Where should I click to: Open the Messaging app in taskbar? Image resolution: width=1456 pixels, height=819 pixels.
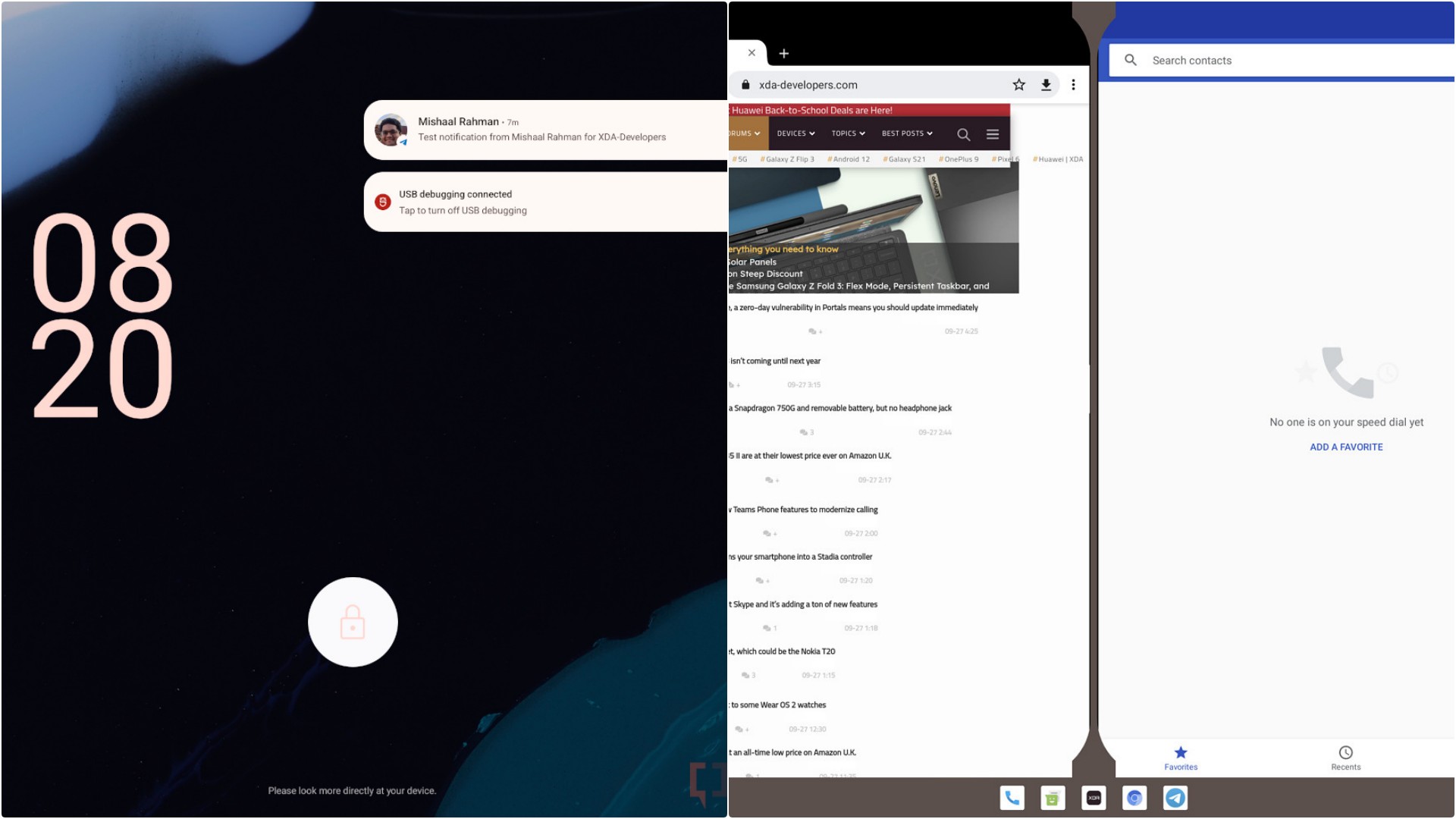(x=1053, y=798)
